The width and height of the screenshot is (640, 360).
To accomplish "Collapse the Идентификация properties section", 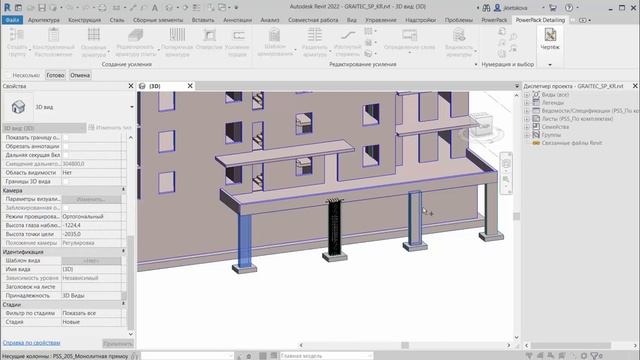I will tap(123, 251).
